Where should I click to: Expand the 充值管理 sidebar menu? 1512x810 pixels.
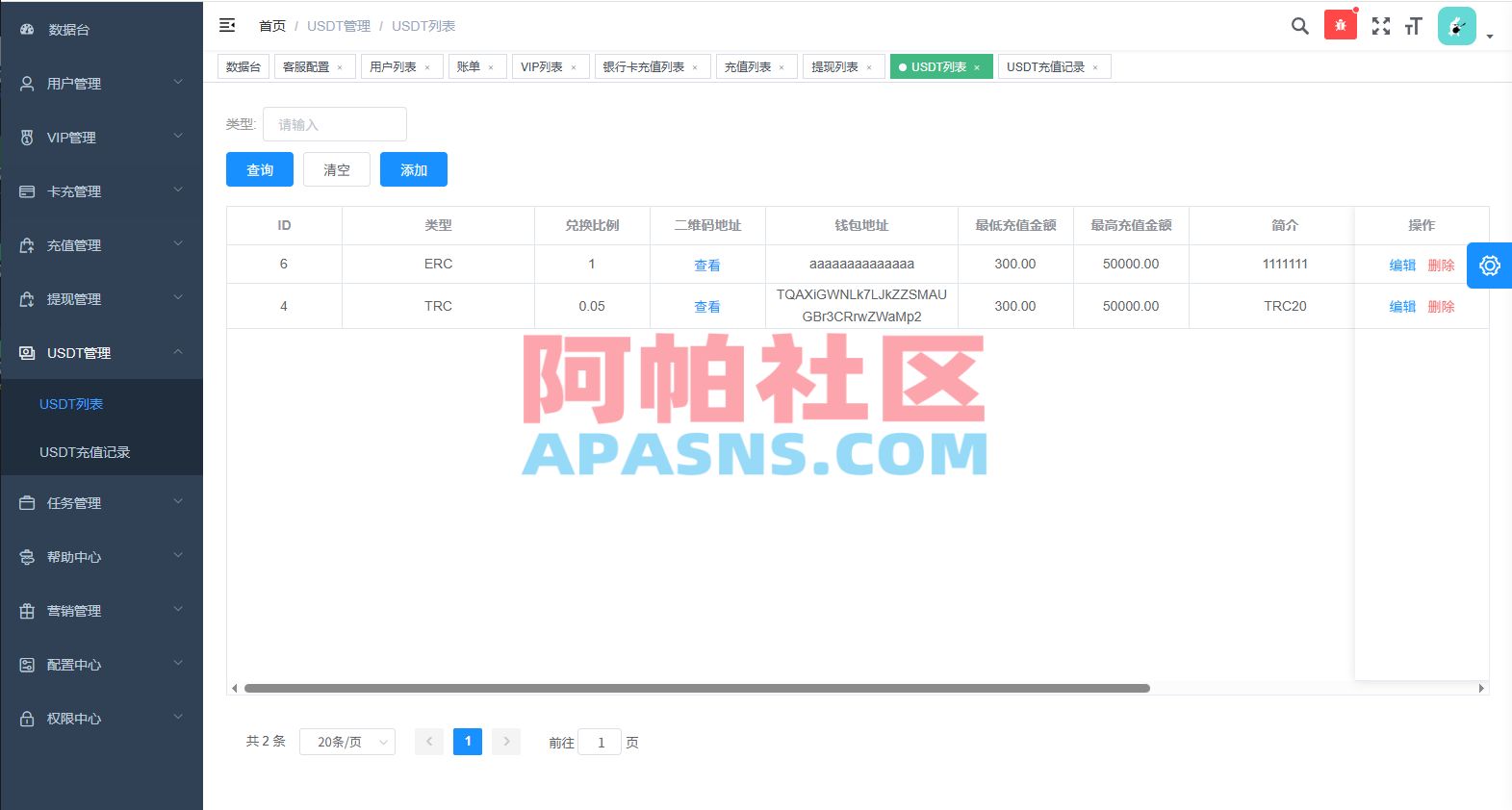102,245
